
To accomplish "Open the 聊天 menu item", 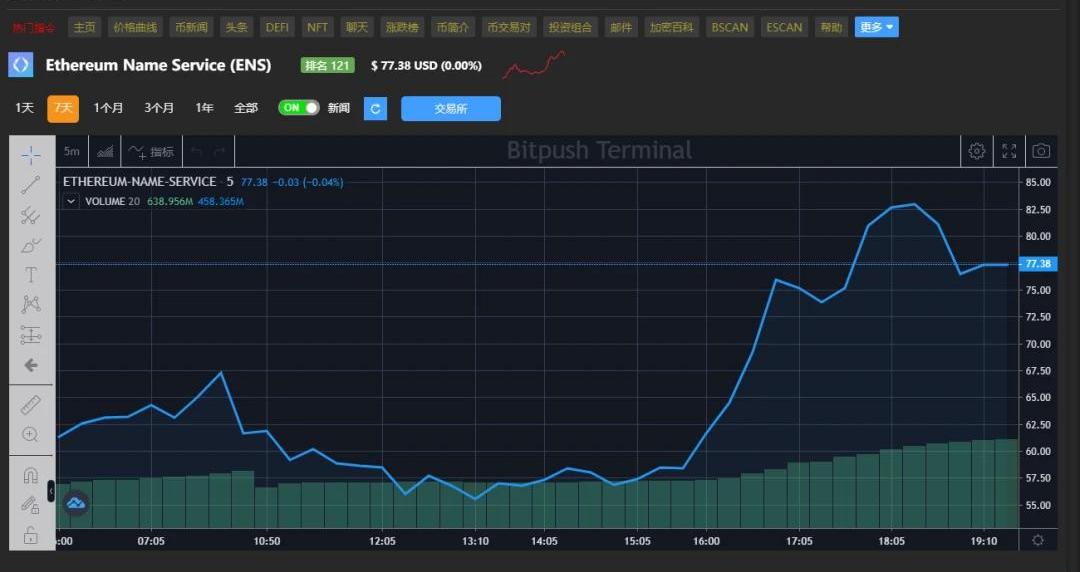I will click(357, 27).
